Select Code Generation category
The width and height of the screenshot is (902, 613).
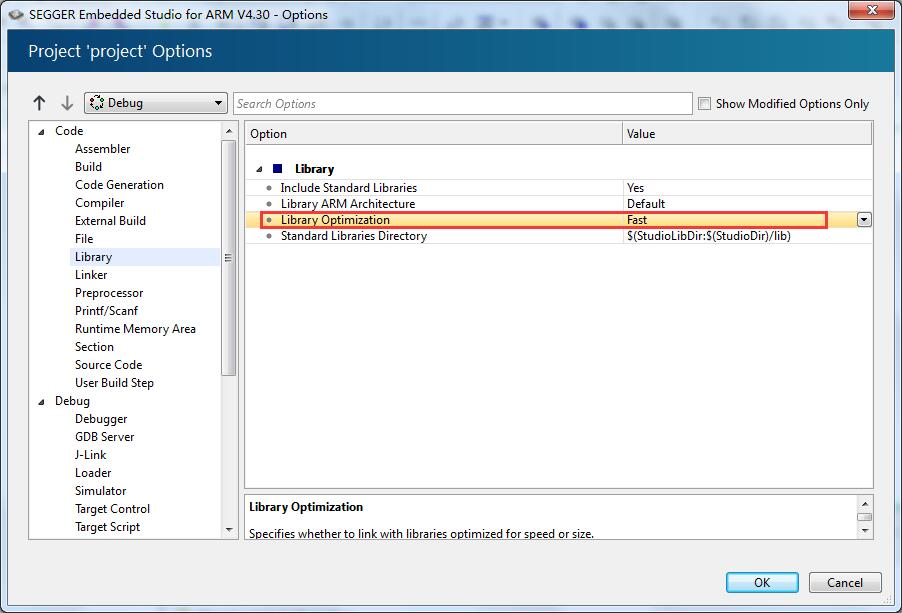click(x=119, y=185)
